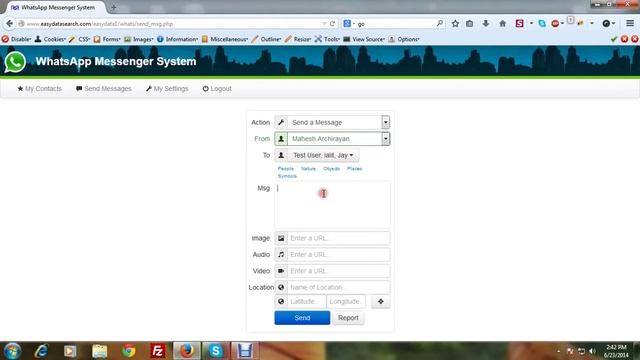640x360 pixels.
Task: Click the locate-me crosshair button
Action: click(380, 302)
